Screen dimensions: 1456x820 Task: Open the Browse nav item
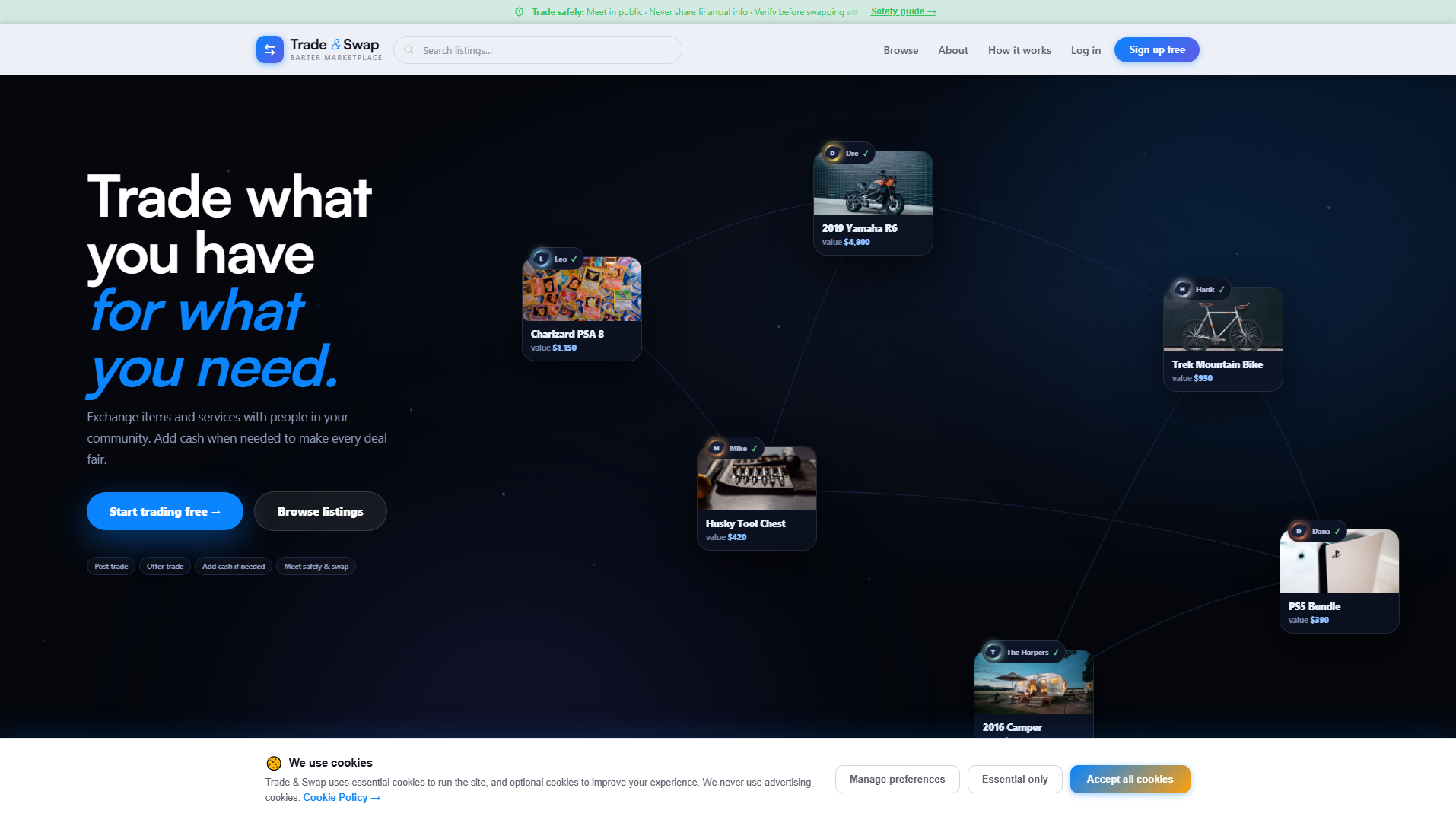tap(901, 50)
